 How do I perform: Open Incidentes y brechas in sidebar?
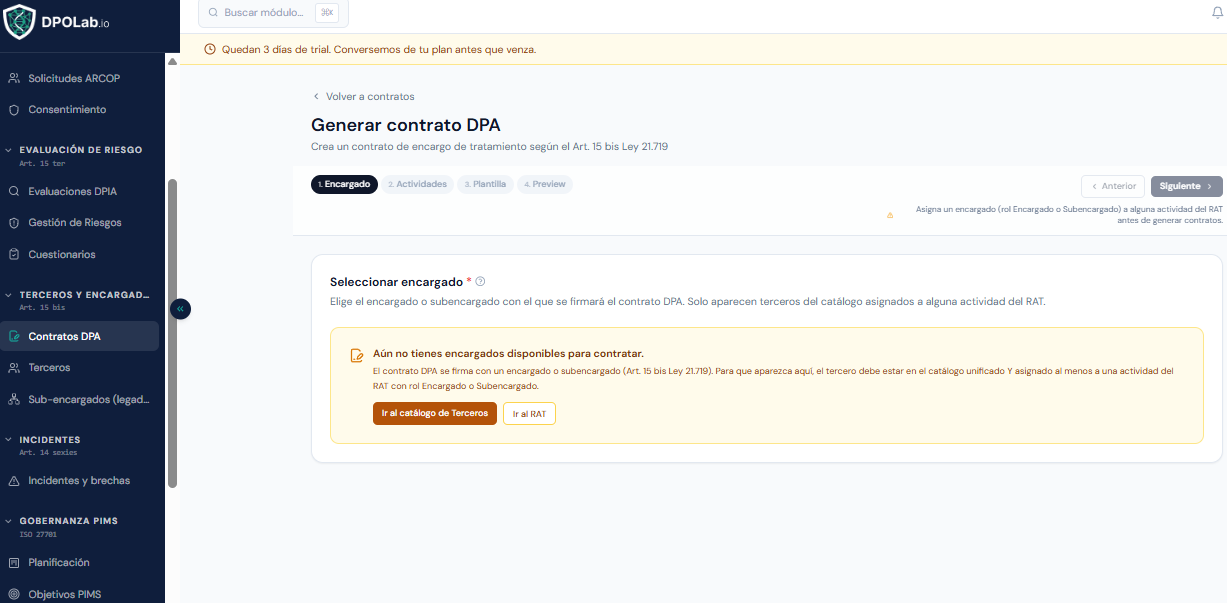coord(80,480)
